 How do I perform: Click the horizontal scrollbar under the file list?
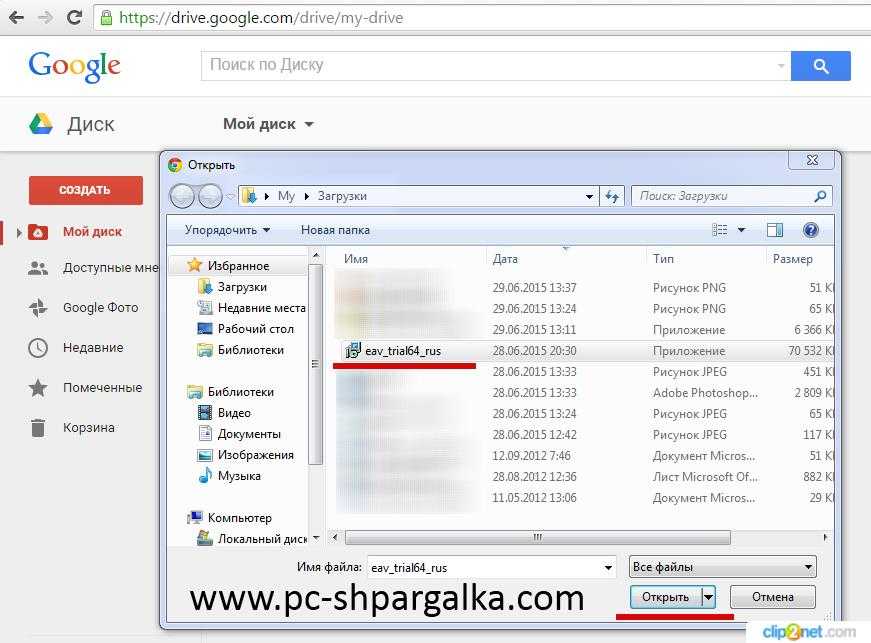point(538,537)
